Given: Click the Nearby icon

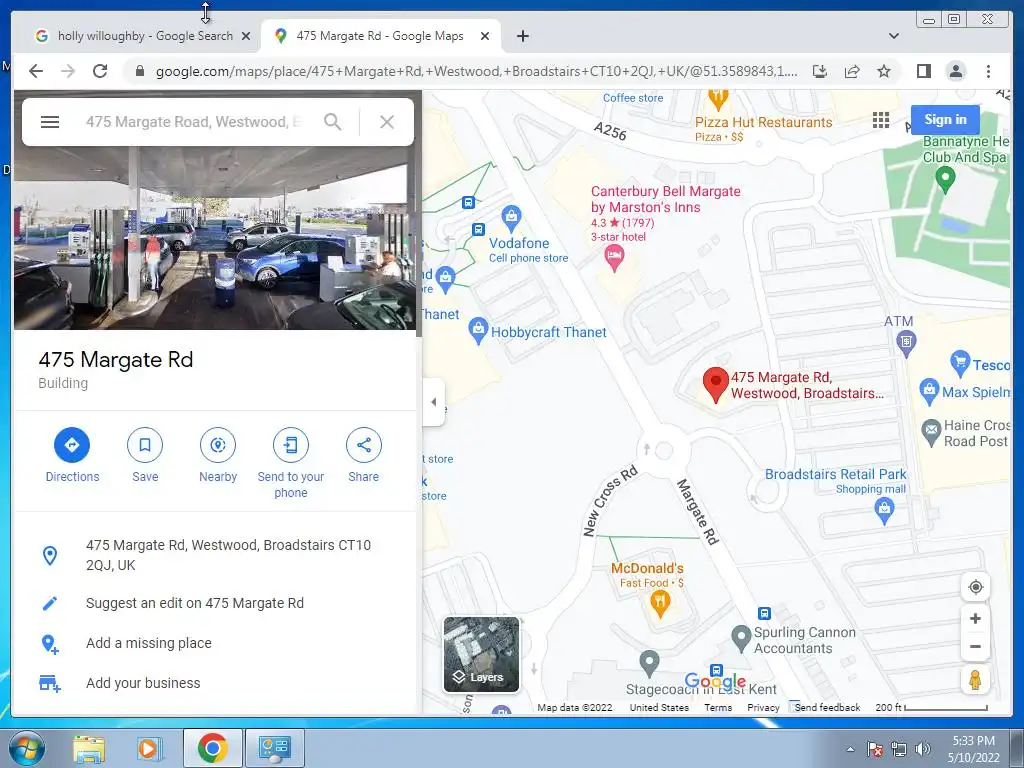Looking at the screenshot, I should [x=218, y=445].
